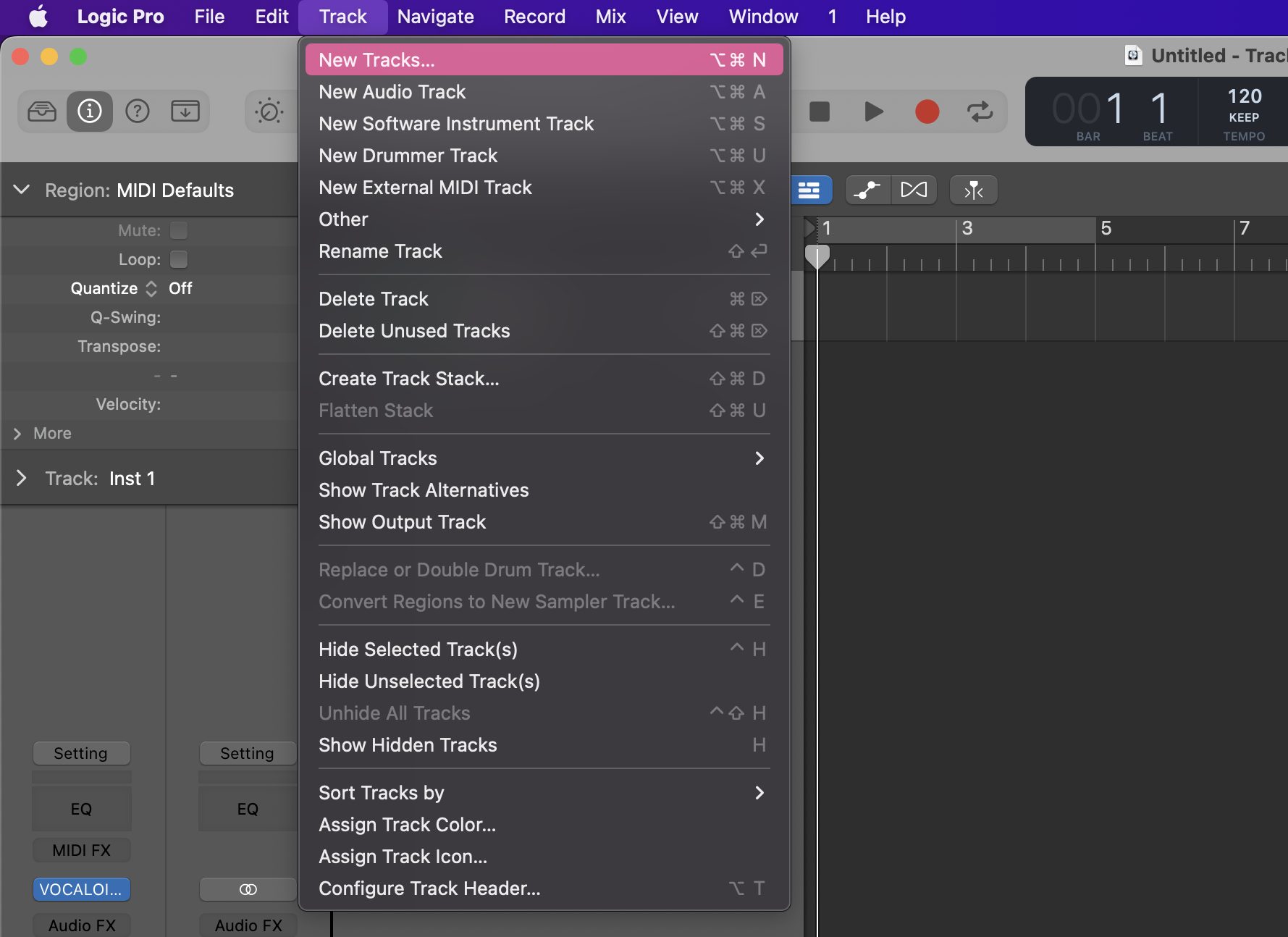The width and height of the screenshot is (1288, 937).
Task: Select New Drummer Track from the menu
Action: (x=408, y=155)
